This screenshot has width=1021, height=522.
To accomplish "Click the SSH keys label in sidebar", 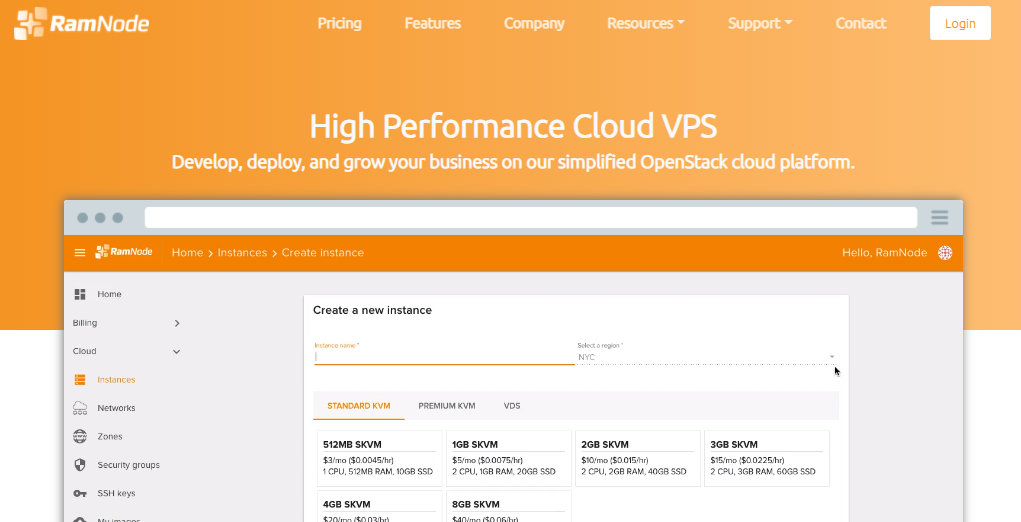I will pos(117,493).
